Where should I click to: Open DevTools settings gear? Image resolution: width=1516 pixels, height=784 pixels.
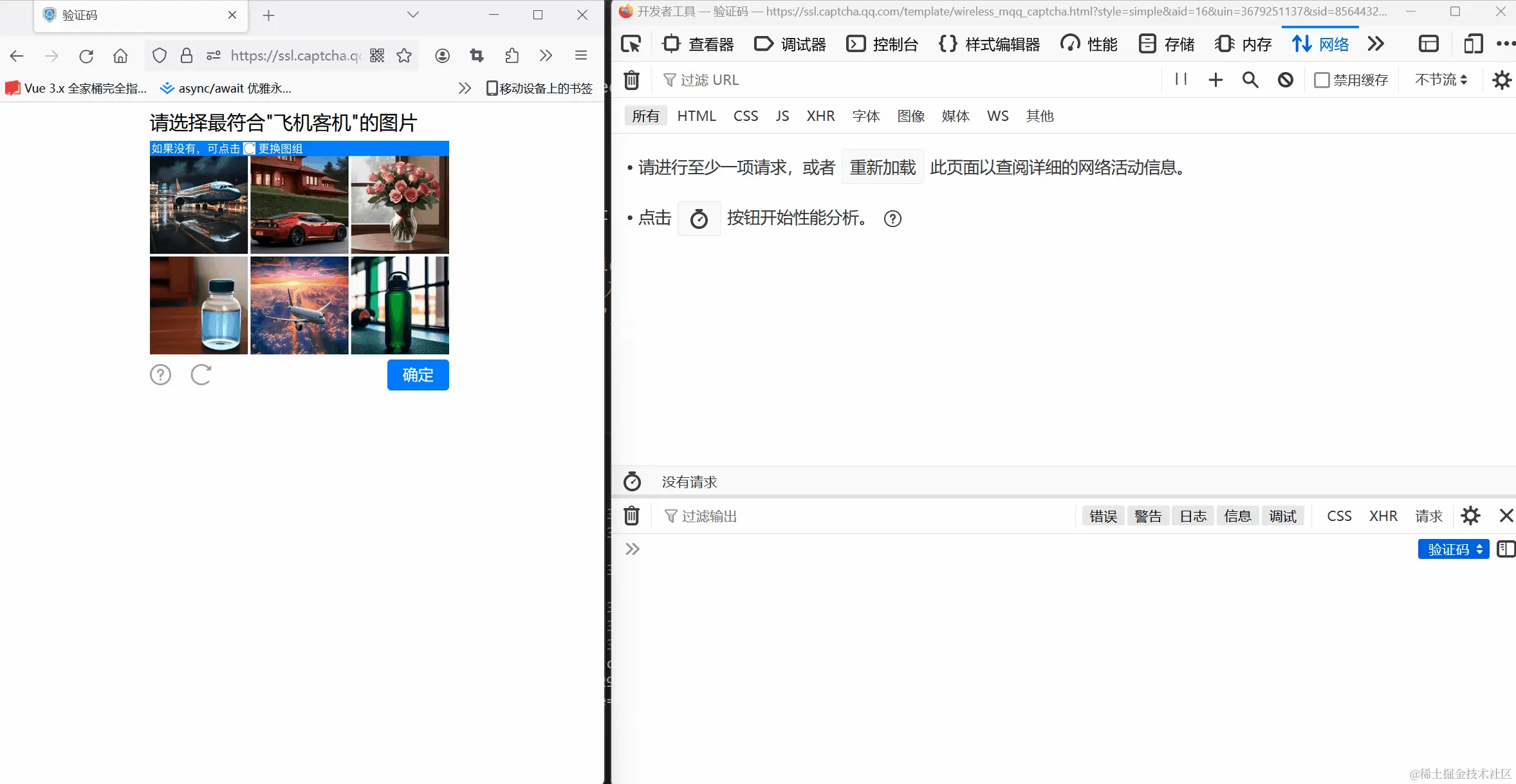click(x=1502, y=80)
